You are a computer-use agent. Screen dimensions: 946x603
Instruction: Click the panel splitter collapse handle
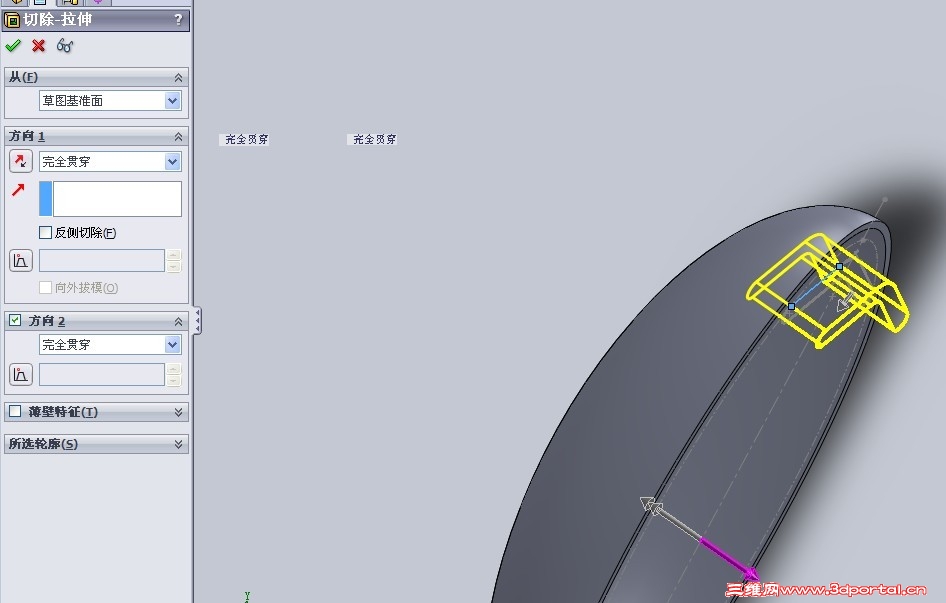[197, 321]
